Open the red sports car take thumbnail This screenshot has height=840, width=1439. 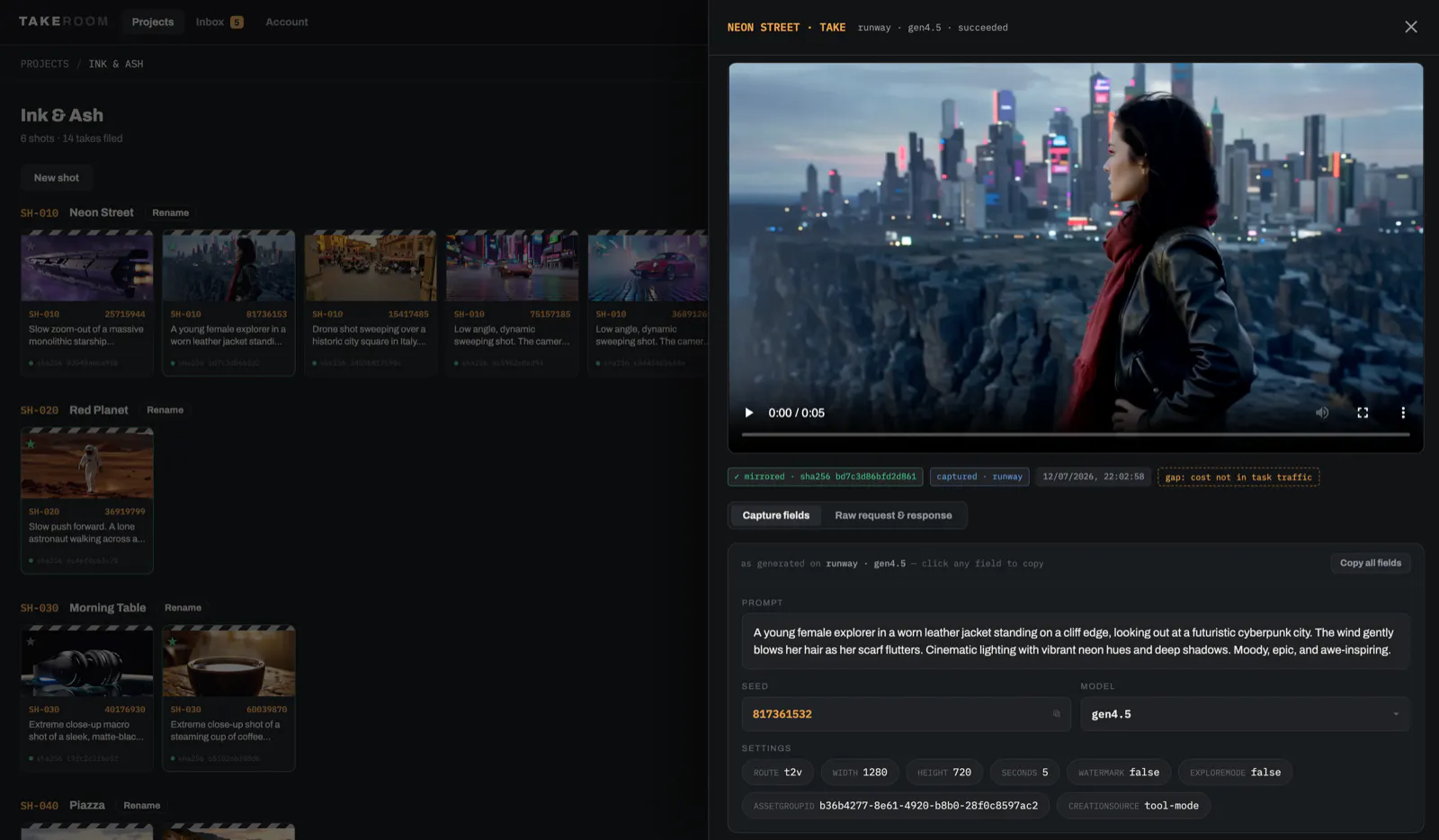648,267
